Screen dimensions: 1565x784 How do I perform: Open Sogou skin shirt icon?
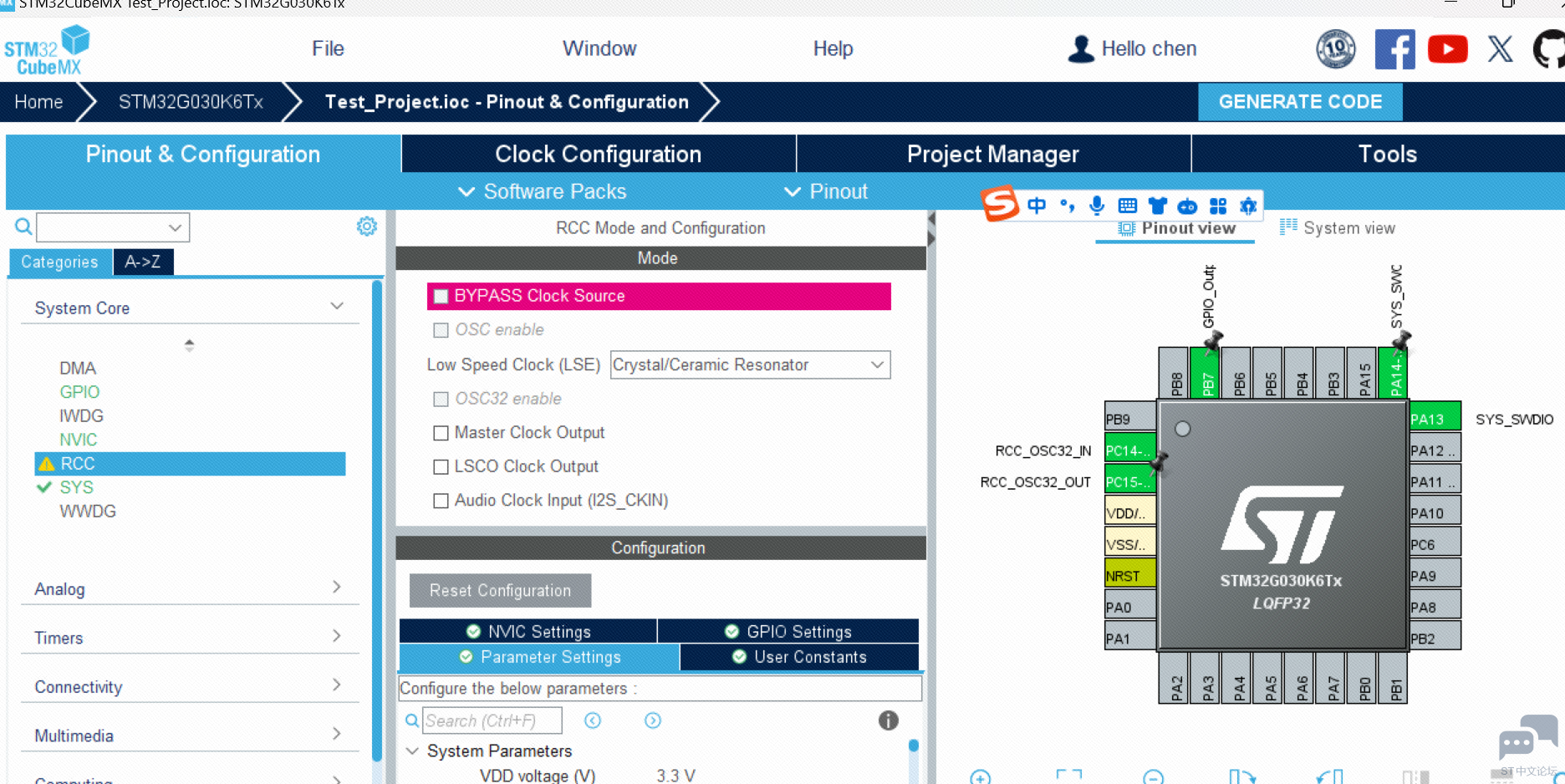pos(1157,206)
